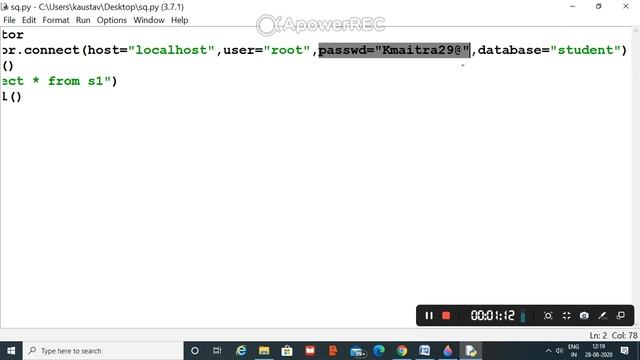Click the "student" database string
Screen dimensions: 640x360
585,50
